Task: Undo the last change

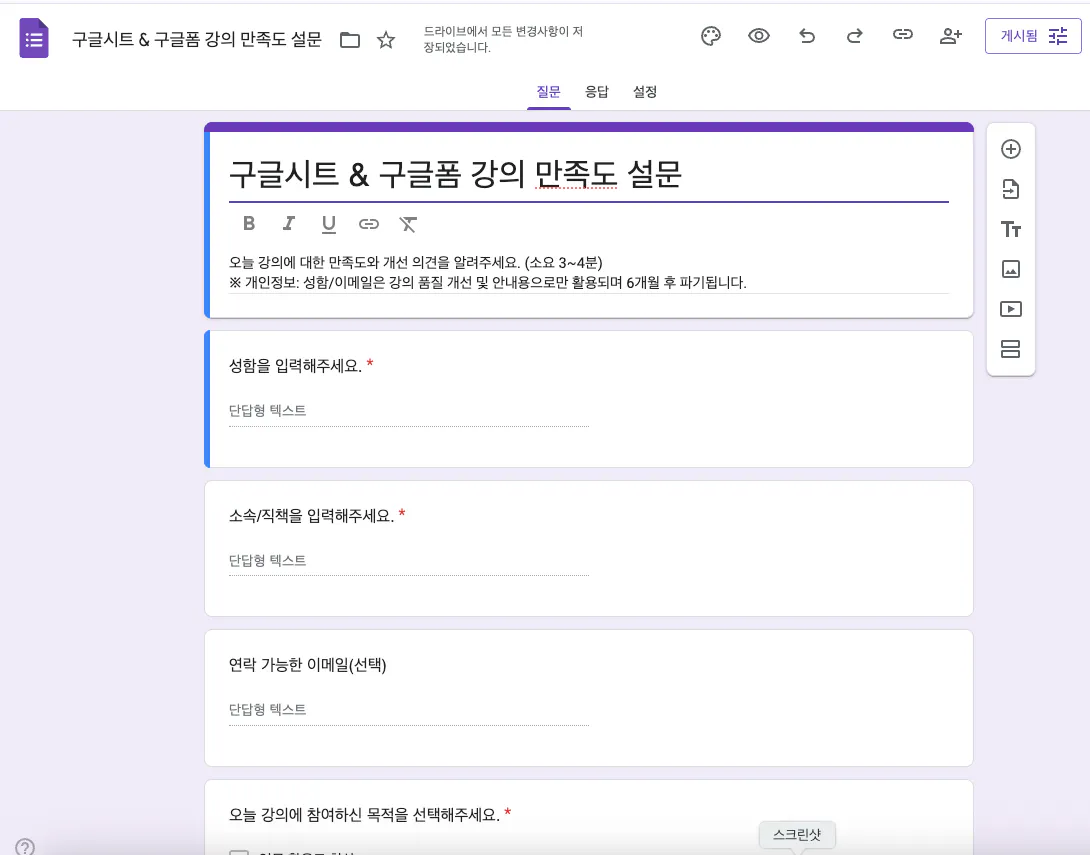Action: 807,36
